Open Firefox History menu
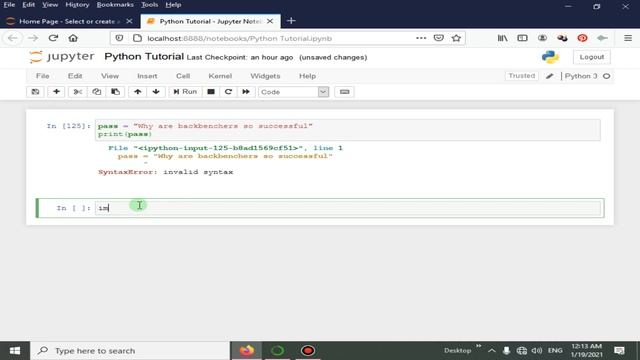The height and width of the screenshot is (360, 640). point(77,5)
